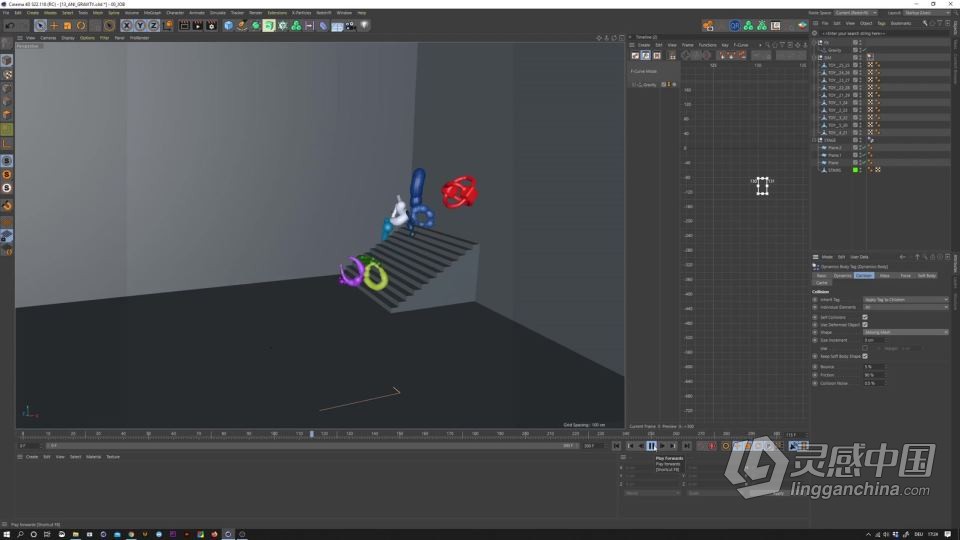The image size is (960, 540).
Task: Expand Gravity track in timeline list
Action: (x=634, y=84)
